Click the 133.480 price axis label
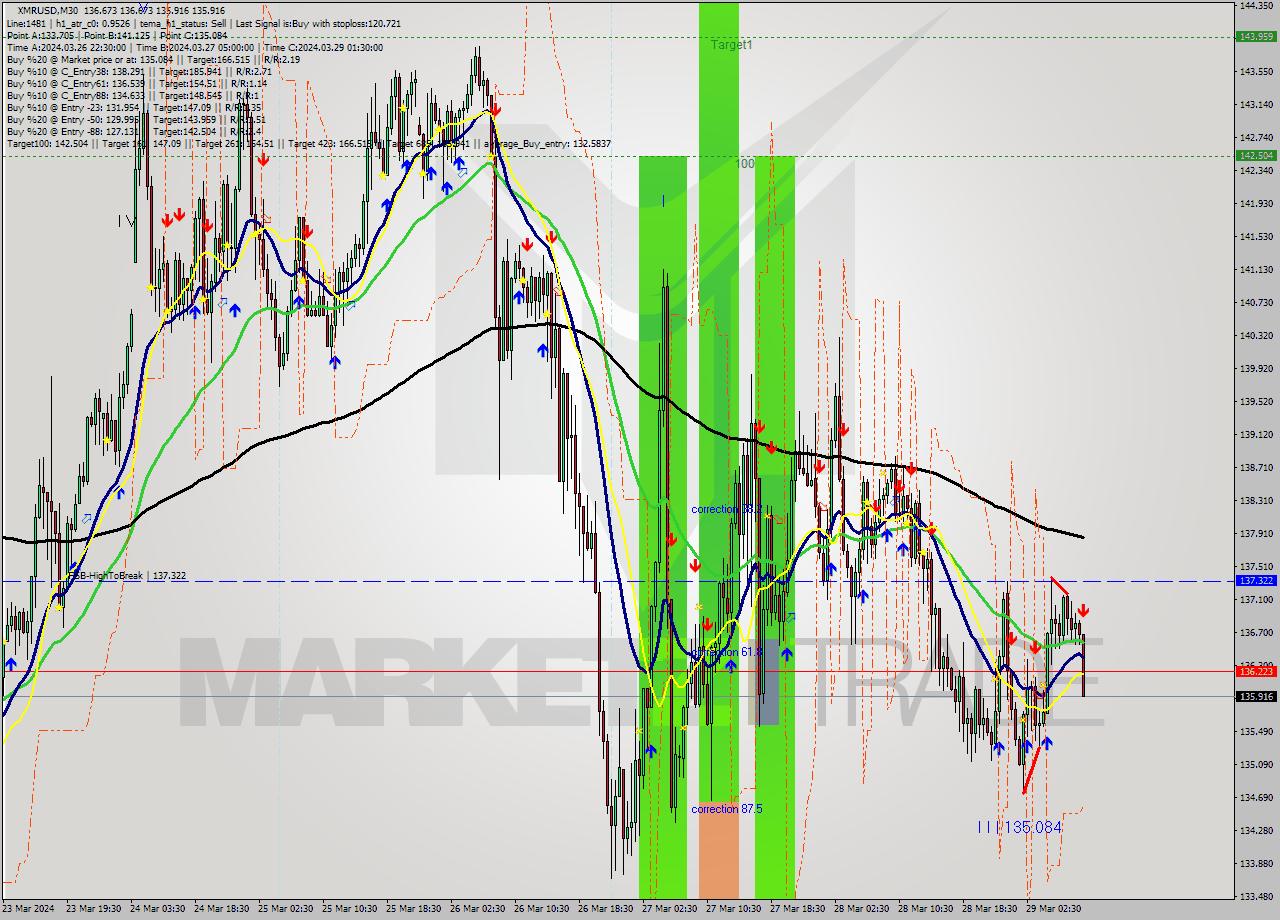1280x920 pixels. [1256, 896]
